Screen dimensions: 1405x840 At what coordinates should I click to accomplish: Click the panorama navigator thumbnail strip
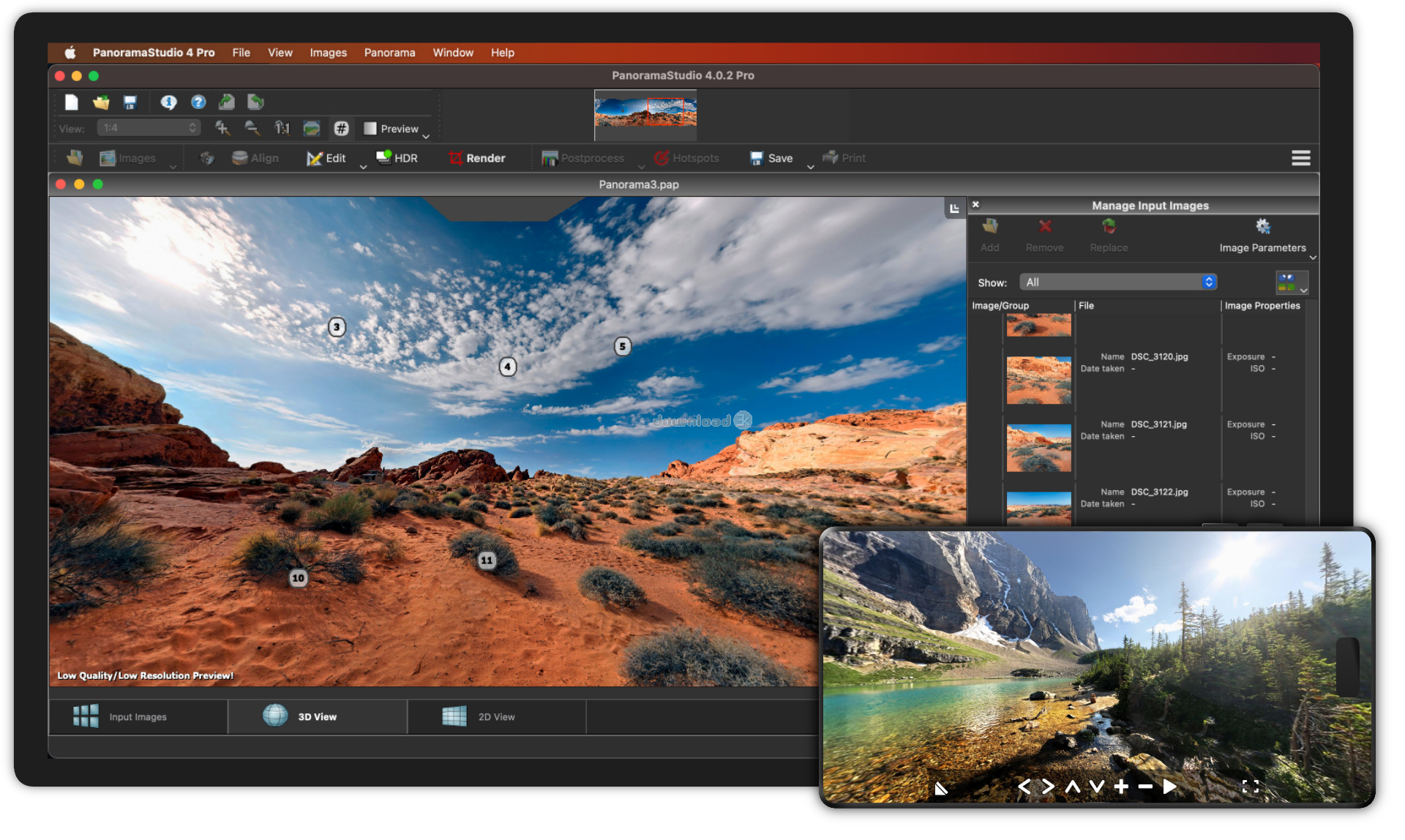pyautogui.click(x=645, y=113)
